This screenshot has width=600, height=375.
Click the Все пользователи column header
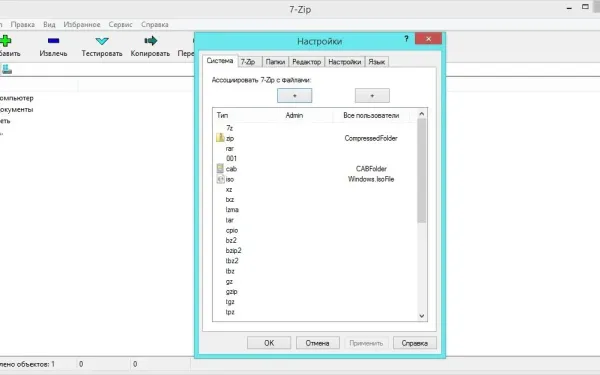[x=371, y=115]
